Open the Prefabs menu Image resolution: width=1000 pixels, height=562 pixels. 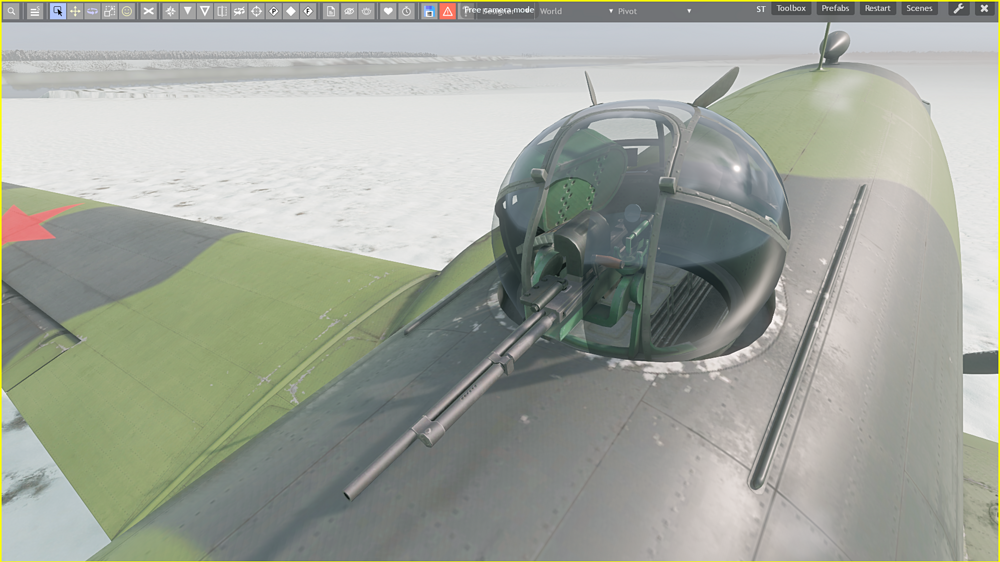tap(835, 9)
